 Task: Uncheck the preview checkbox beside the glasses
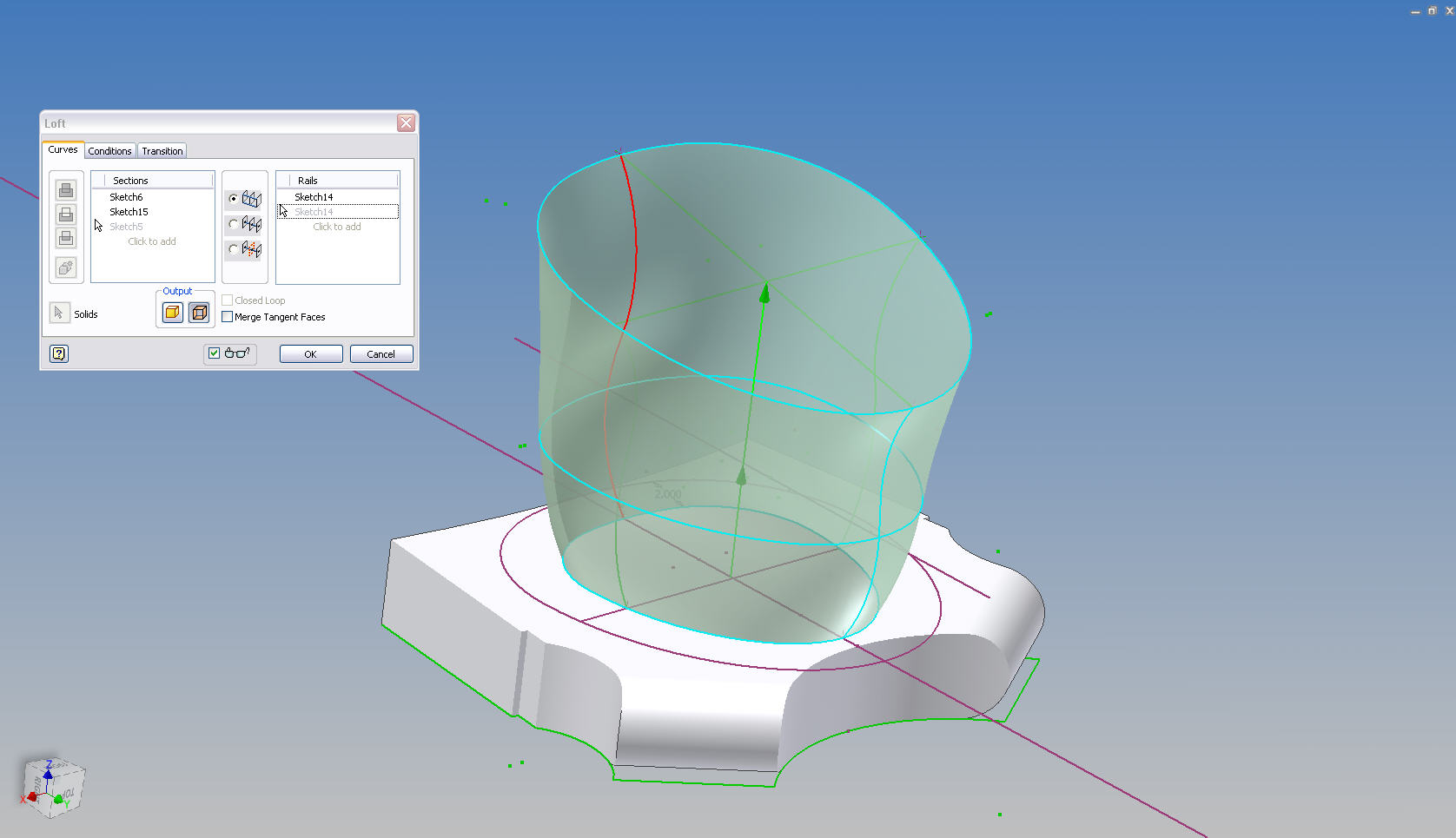(x=214, y=353)
